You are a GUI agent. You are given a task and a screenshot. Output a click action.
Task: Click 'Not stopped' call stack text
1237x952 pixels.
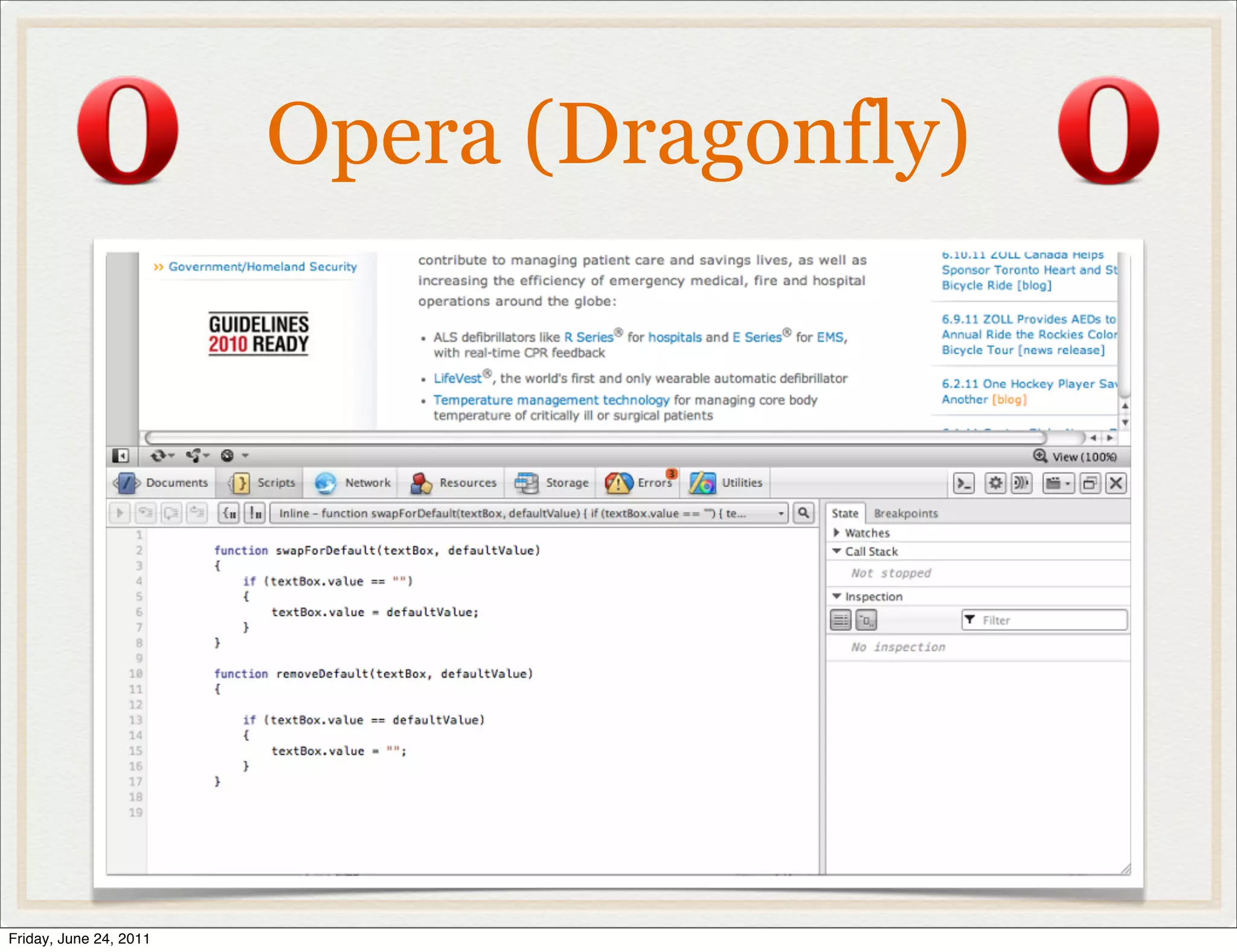pos(891,573)
